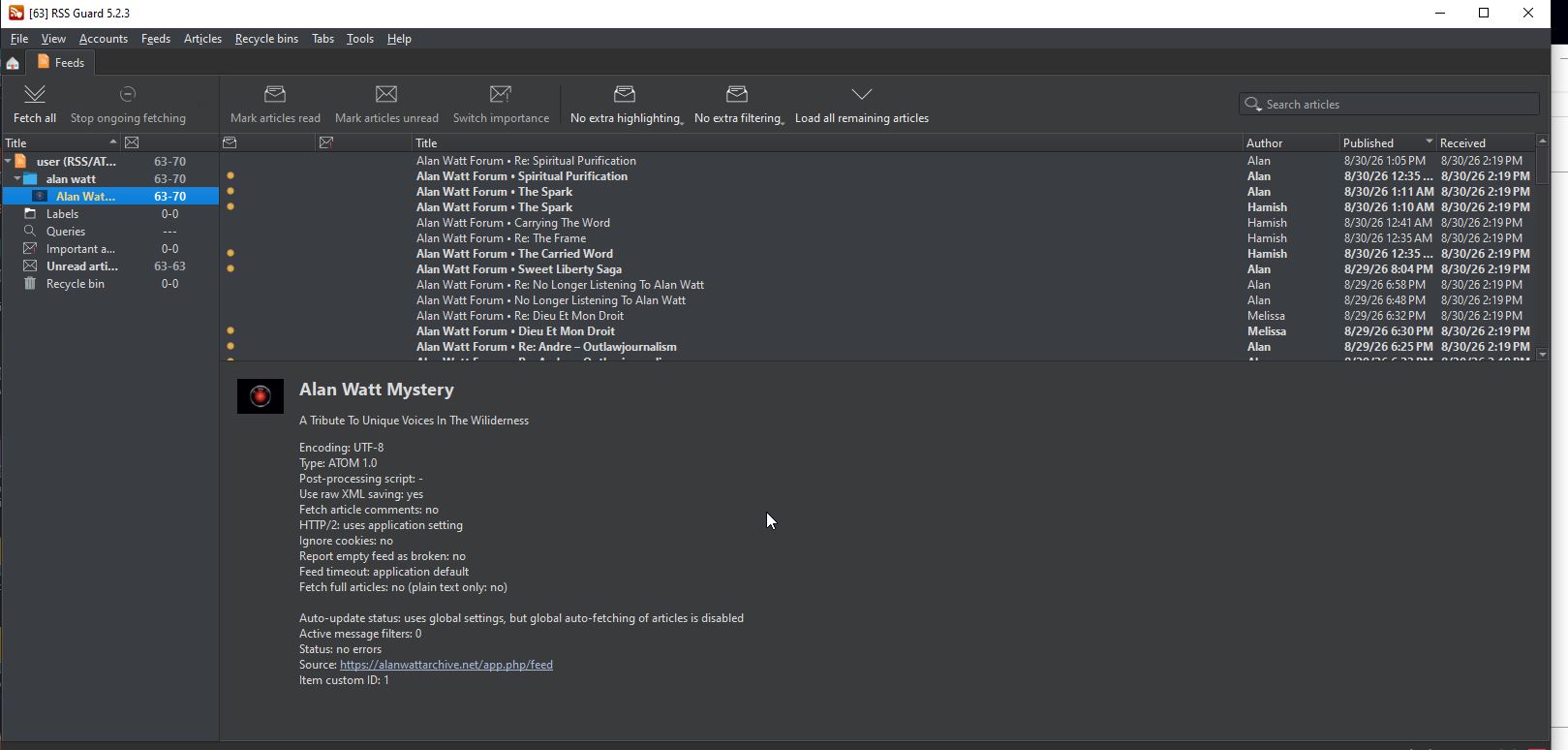Switch to the Feeds tab
The width and height of the screenshot is (1568, 750).
(x=61, y=62)
